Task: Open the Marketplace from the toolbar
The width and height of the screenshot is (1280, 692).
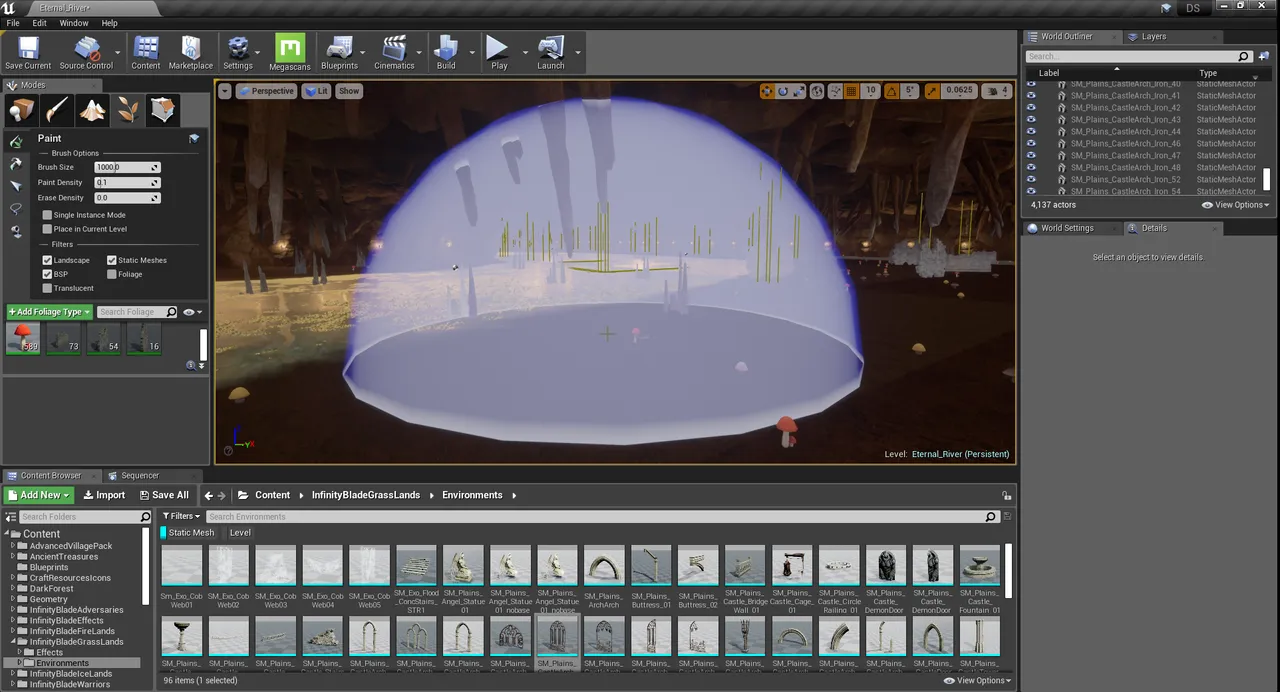Action: click(190, 53)
